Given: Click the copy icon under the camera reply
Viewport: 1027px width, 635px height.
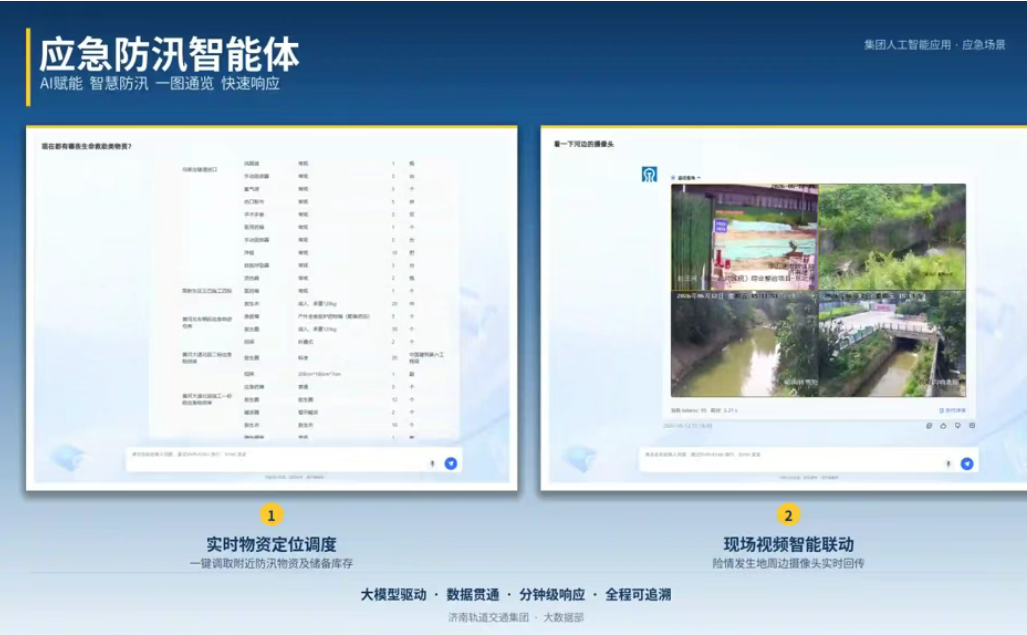Looking at the screenshot, I should [x=929, y=426].
